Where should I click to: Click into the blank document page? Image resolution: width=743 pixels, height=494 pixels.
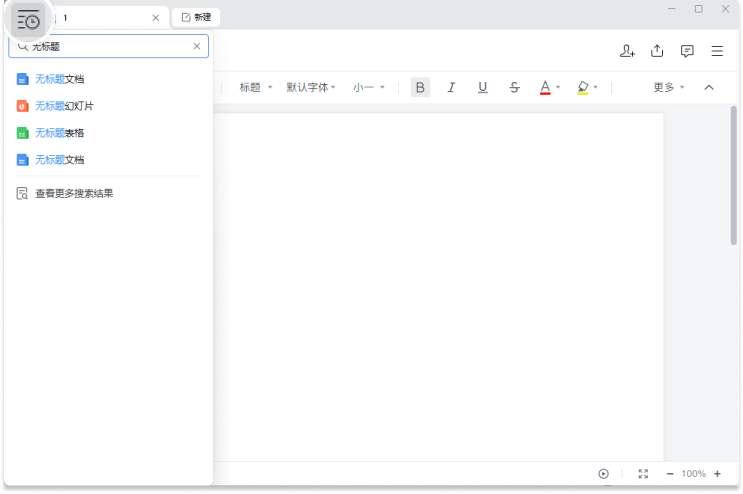(438, 287)
